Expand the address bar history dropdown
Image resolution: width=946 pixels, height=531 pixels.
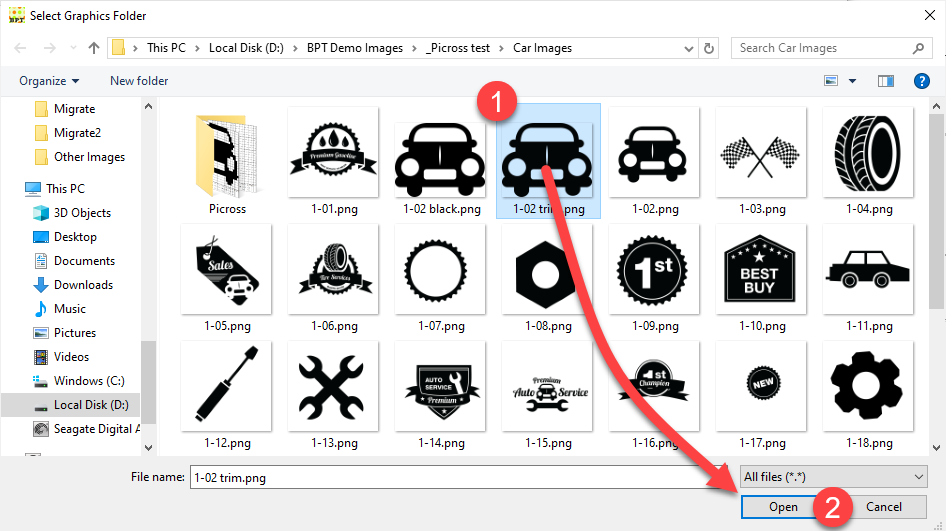tap(688, 48)
